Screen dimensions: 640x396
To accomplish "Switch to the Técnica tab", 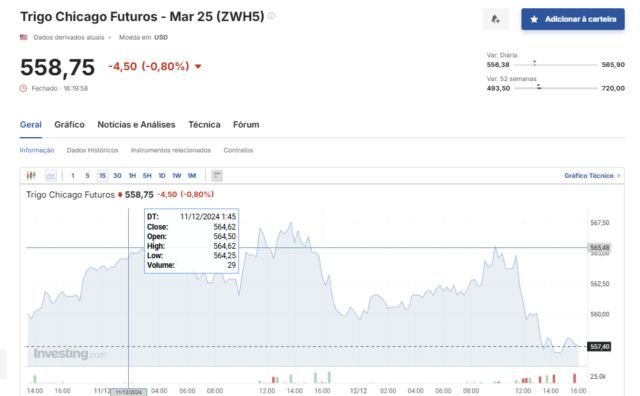I will coord(204,125).
